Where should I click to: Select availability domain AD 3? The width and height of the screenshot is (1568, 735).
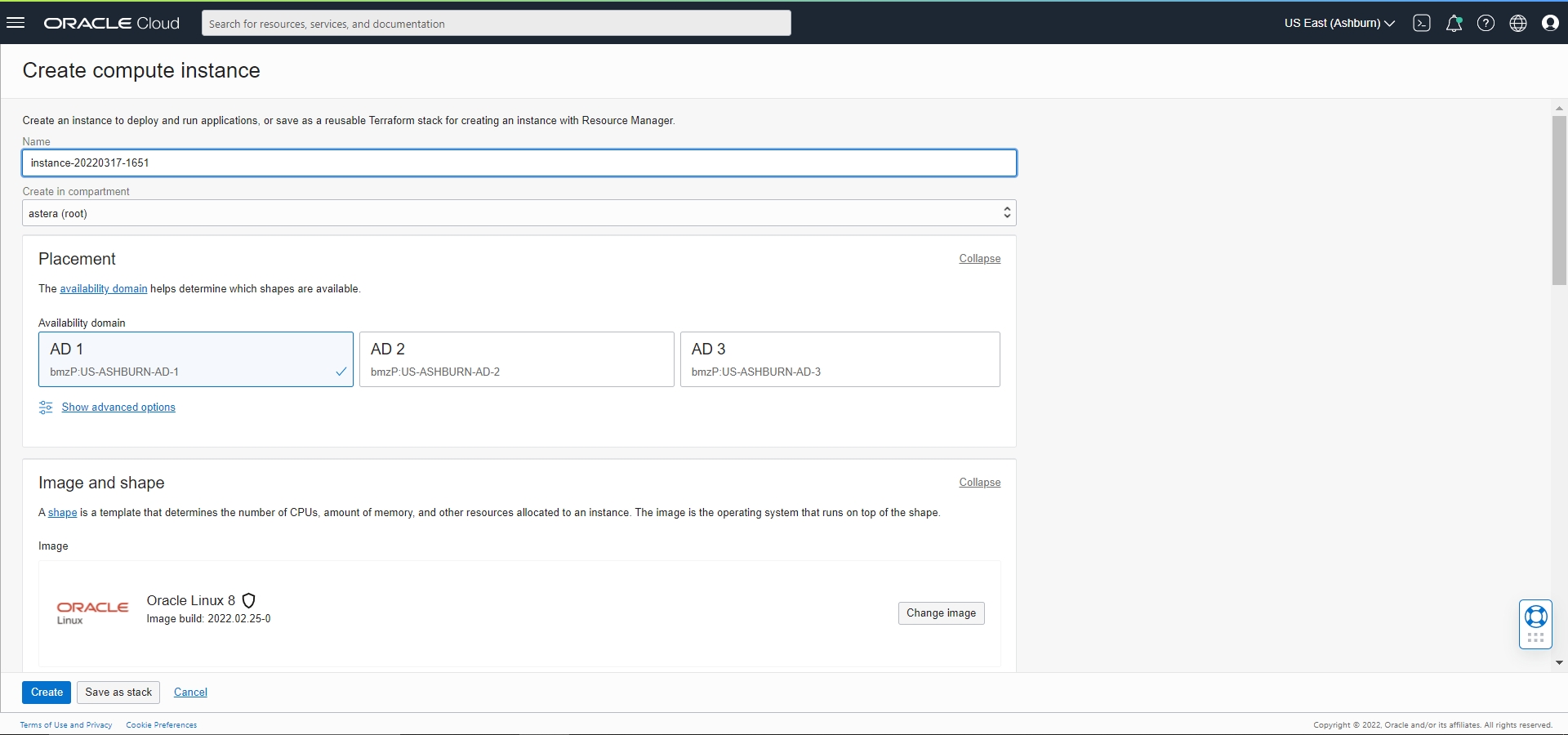(840, 359)
